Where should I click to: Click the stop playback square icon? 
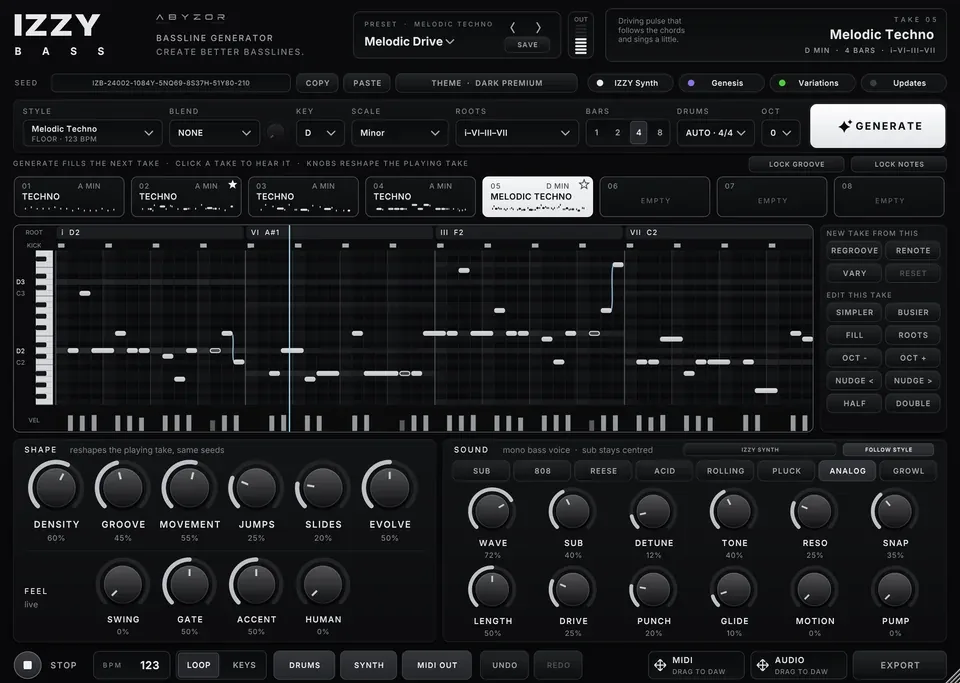[x=28, y=665]
